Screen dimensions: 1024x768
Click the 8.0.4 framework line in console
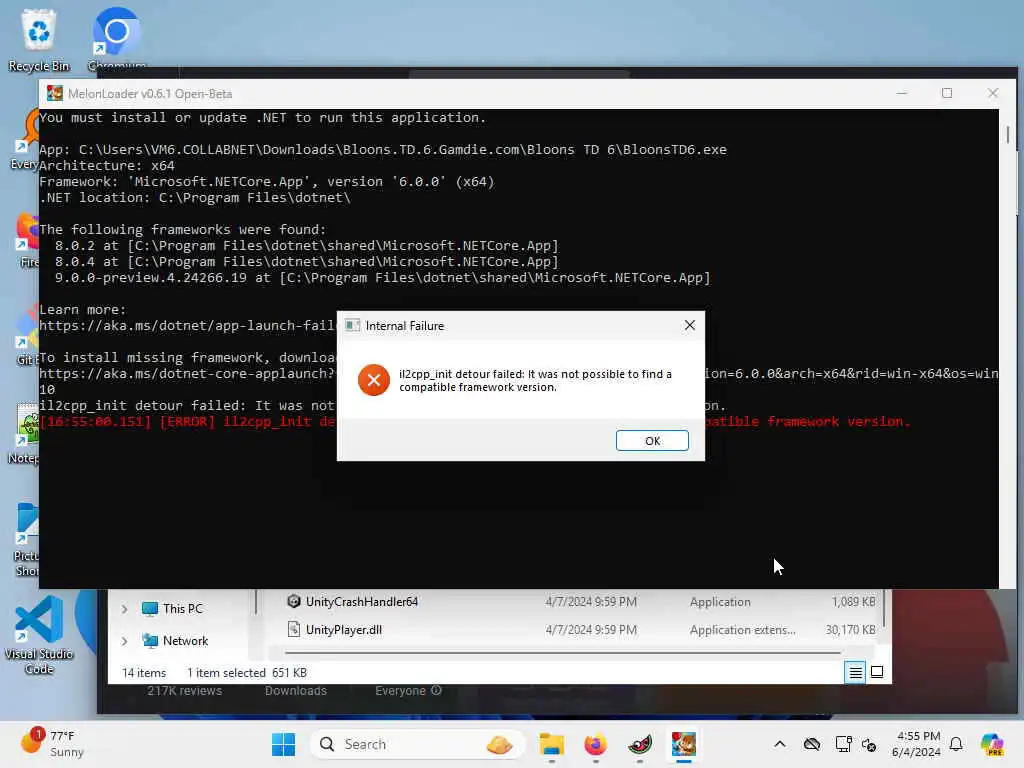click(x=306, y=262)
